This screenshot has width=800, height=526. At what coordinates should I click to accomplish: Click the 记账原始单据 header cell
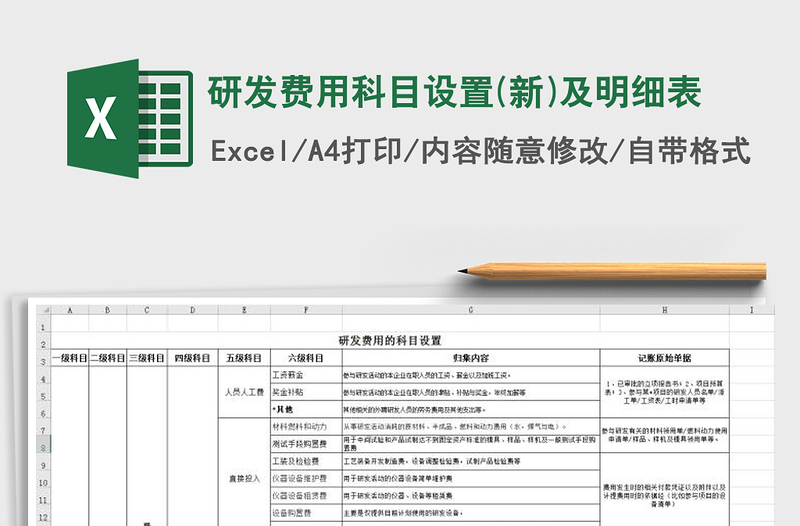(665, 358)
